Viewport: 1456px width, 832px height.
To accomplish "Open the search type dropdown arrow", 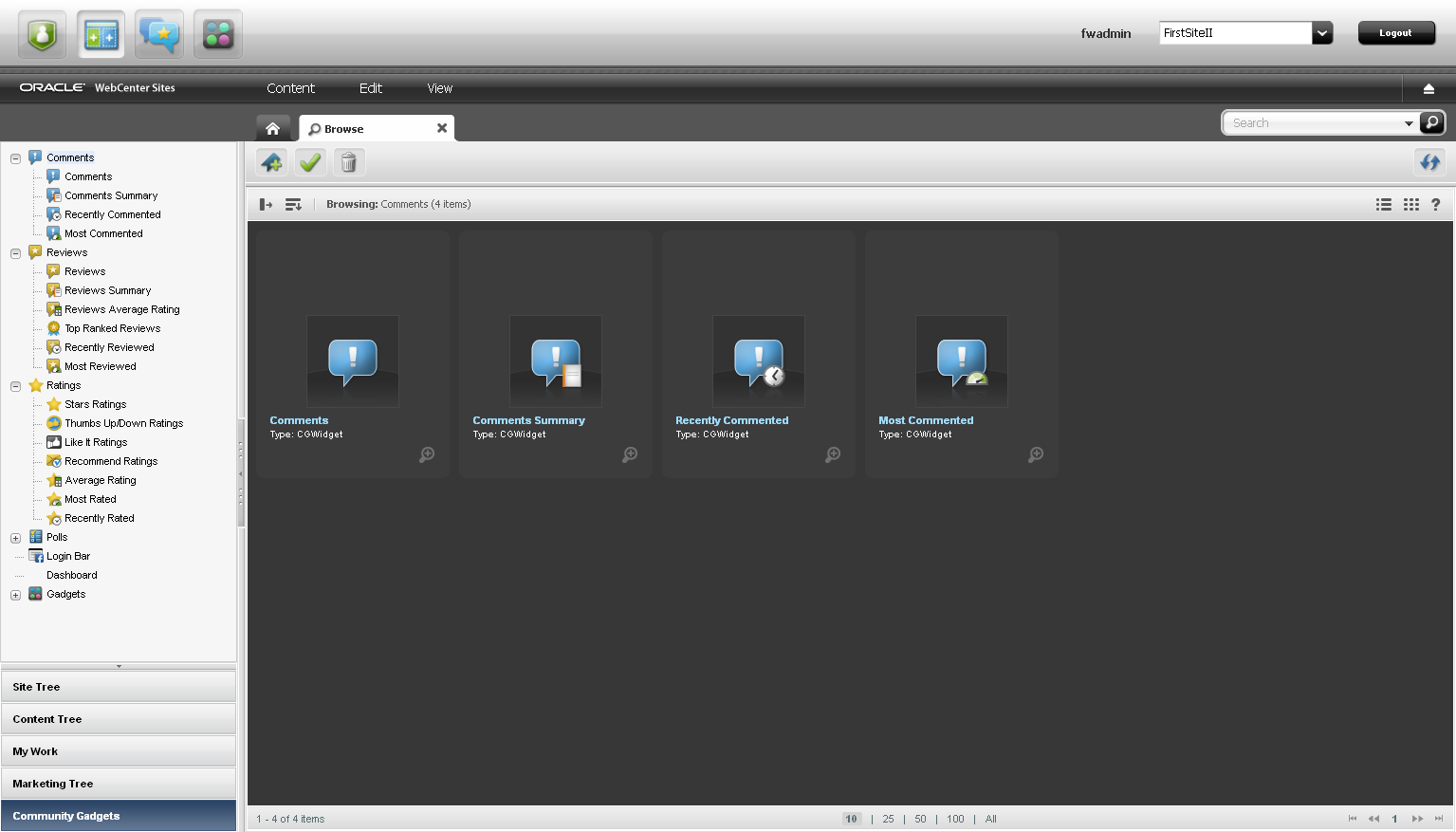I will point(1409,123).
